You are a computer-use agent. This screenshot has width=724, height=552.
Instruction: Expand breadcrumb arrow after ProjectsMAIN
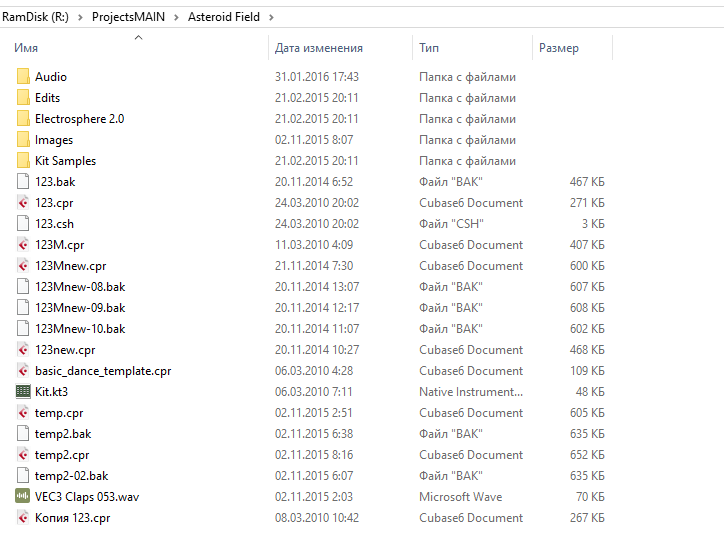(176, 18)
